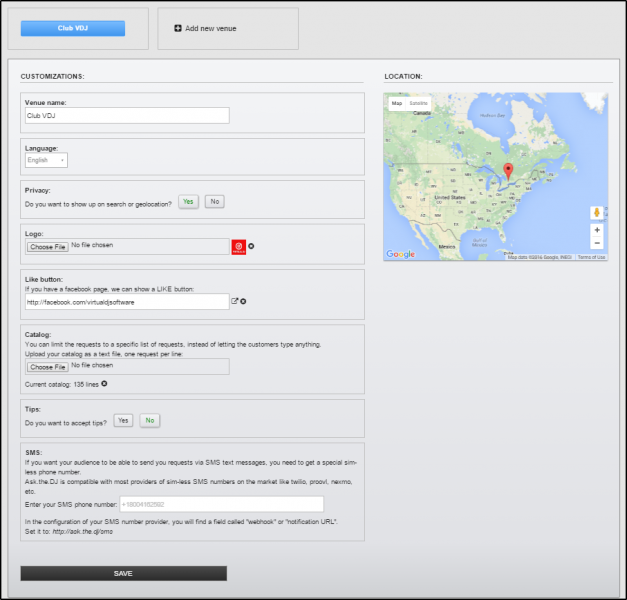Select the Street View pegman on the map
Viewport: 627px width, 600px height.
(x=597, y=212)
